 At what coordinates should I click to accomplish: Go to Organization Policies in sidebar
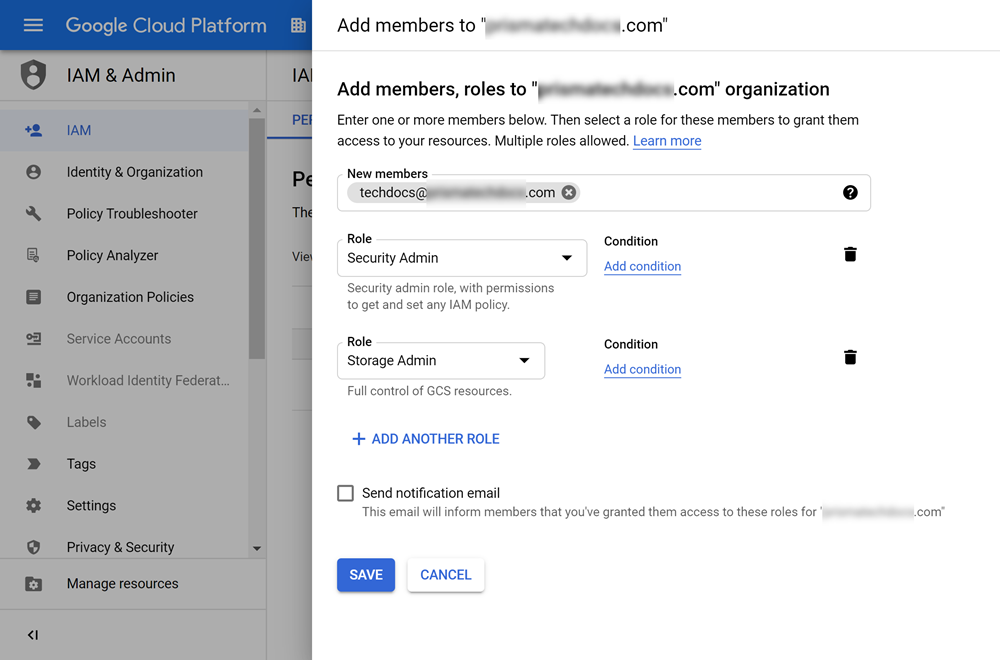pyautogui.click(x=130, y=297)
